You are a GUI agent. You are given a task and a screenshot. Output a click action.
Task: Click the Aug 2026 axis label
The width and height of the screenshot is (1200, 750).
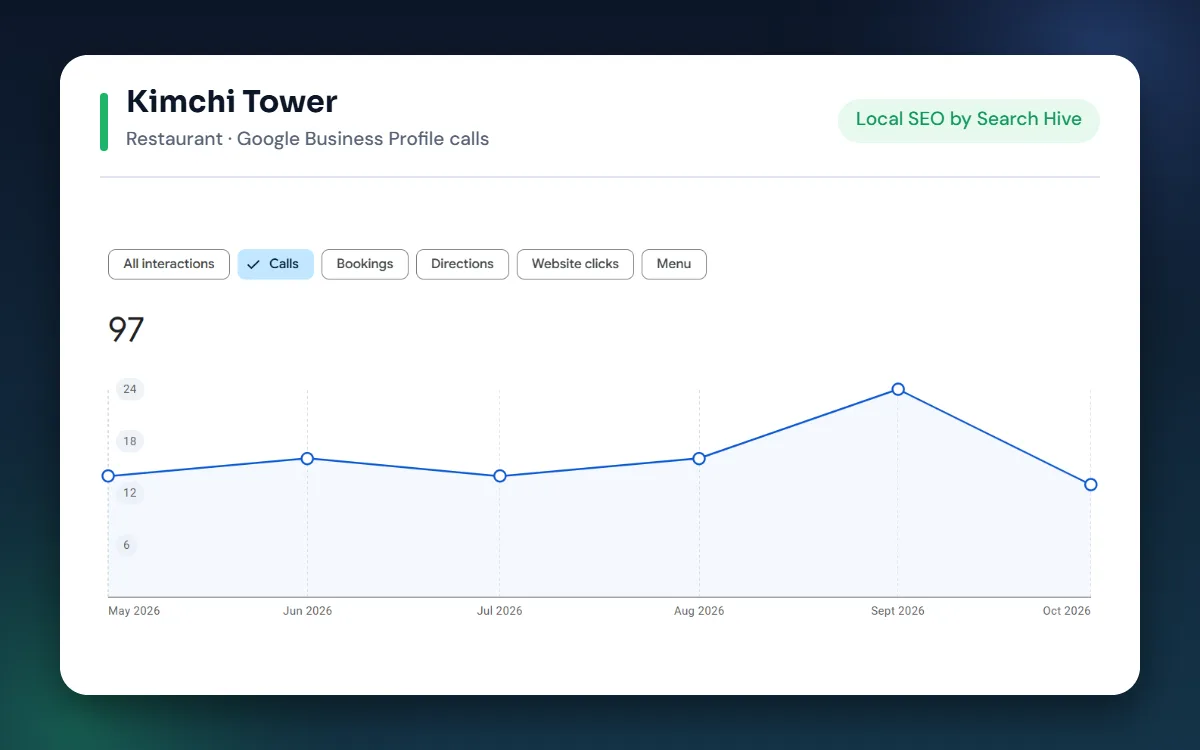[699, 611]
